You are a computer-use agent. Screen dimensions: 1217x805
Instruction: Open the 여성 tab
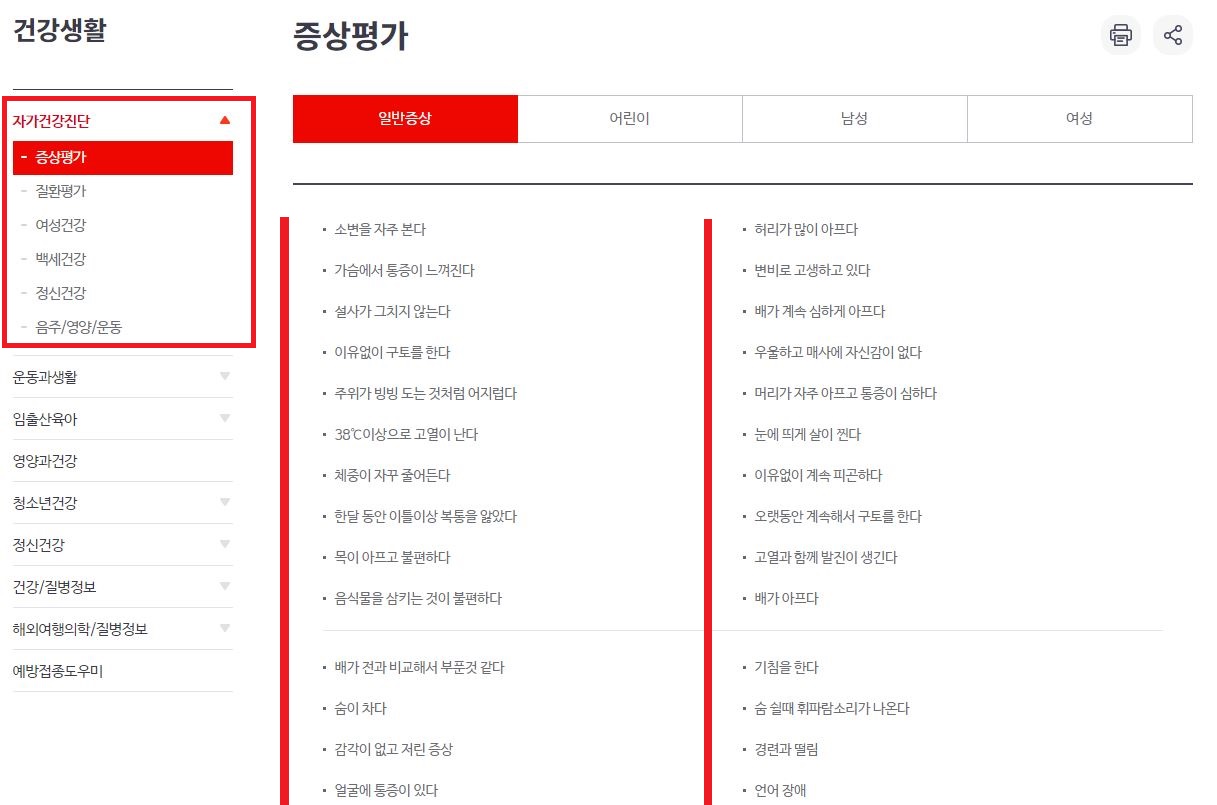coord(1079,118)
